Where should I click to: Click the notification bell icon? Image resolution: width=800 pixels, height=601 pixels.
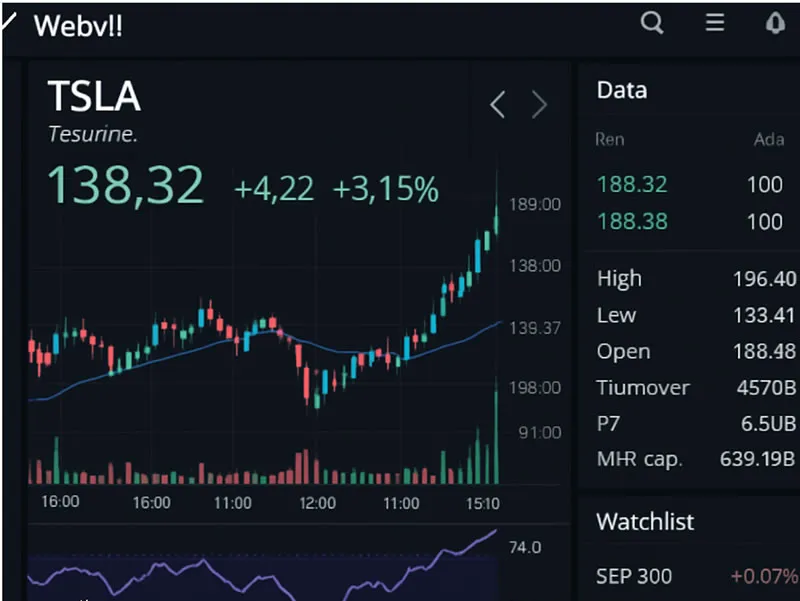(775, 22)
